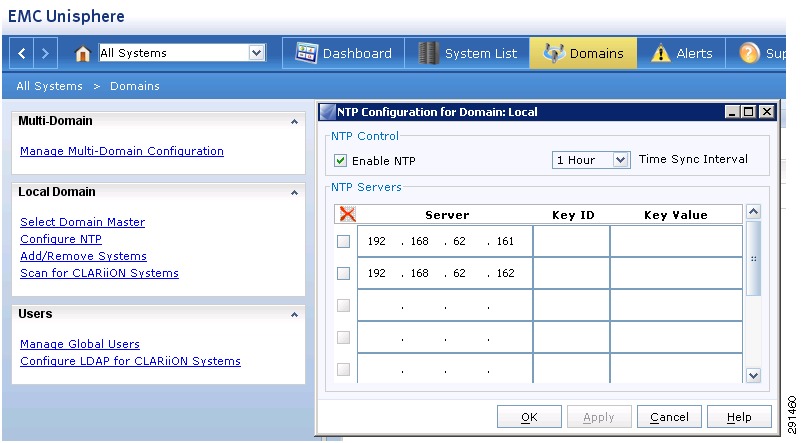This screenshot has width=802, height=443.
Task: Collapse the Multi-Domain panel
Action: click(294, 121)
